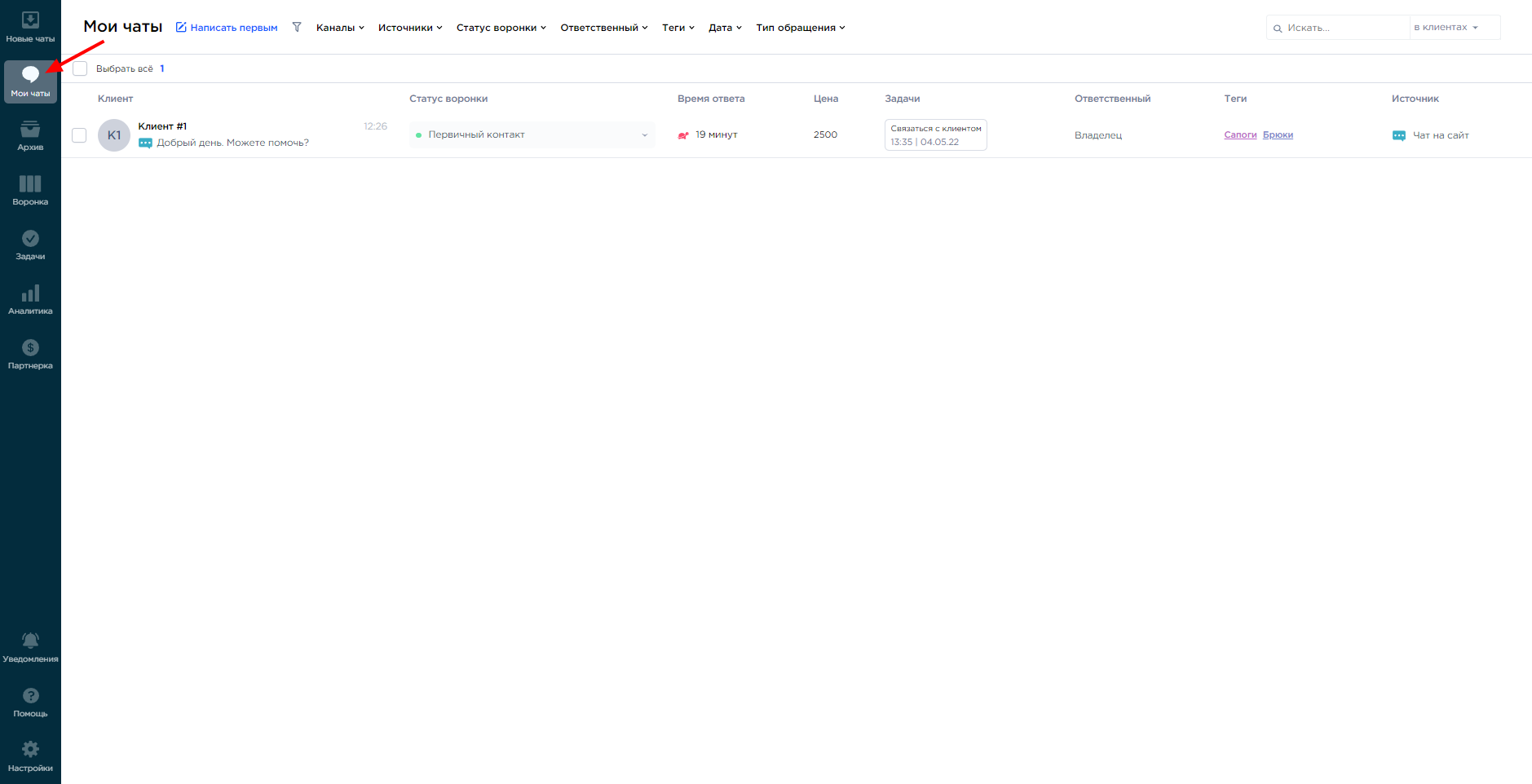Click the 19 минут response time

pyautogui.click(x=716, y=134)
